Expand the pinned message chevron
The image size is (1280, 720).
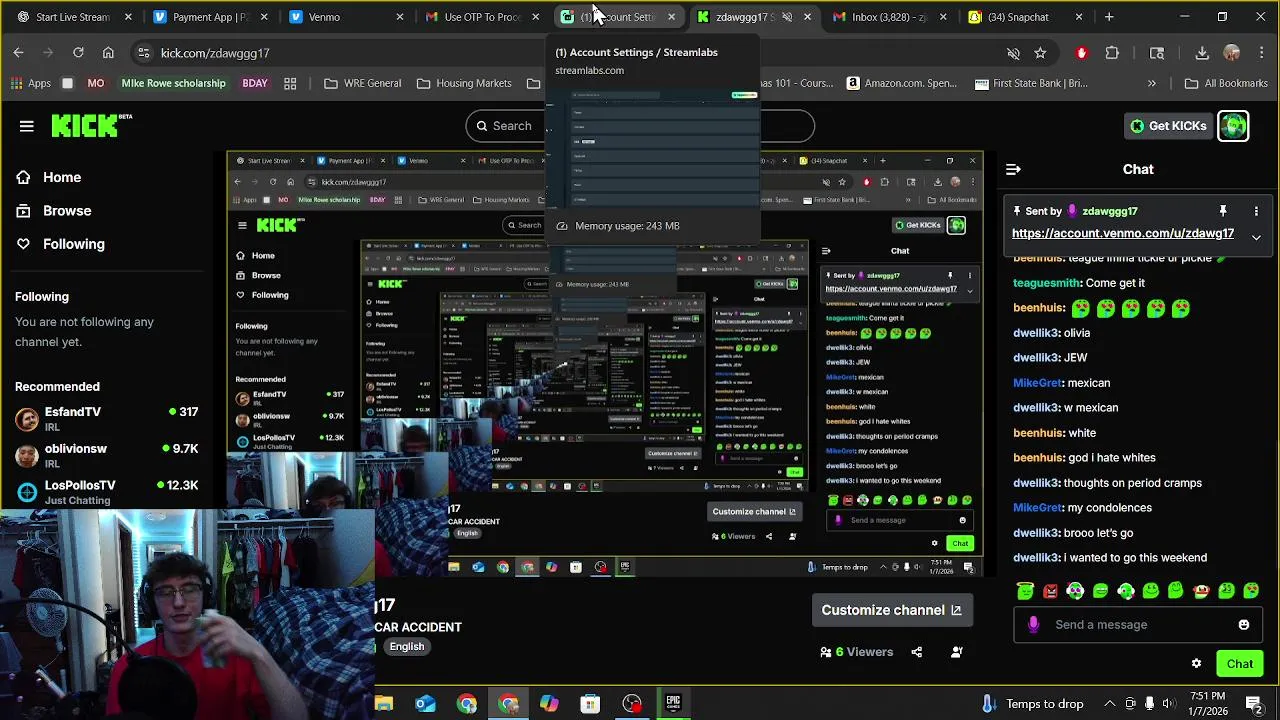coord(1256,238)
